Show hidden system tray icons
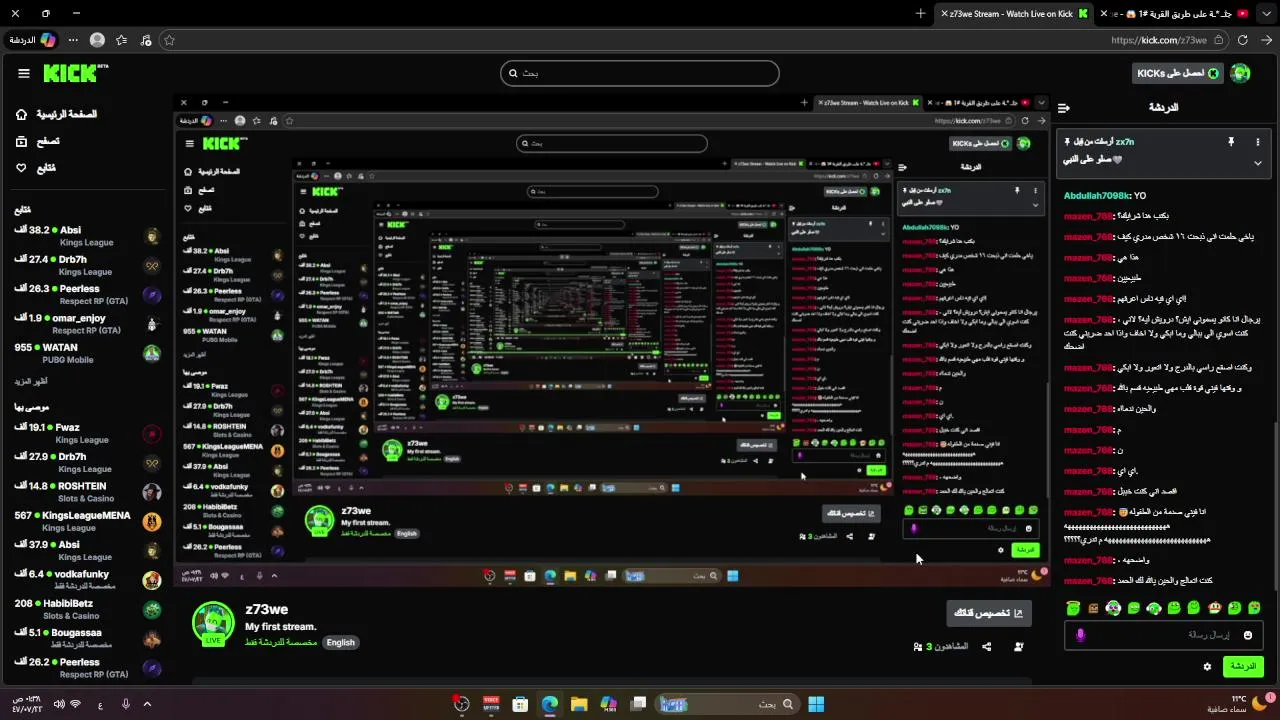 (147, 704)
